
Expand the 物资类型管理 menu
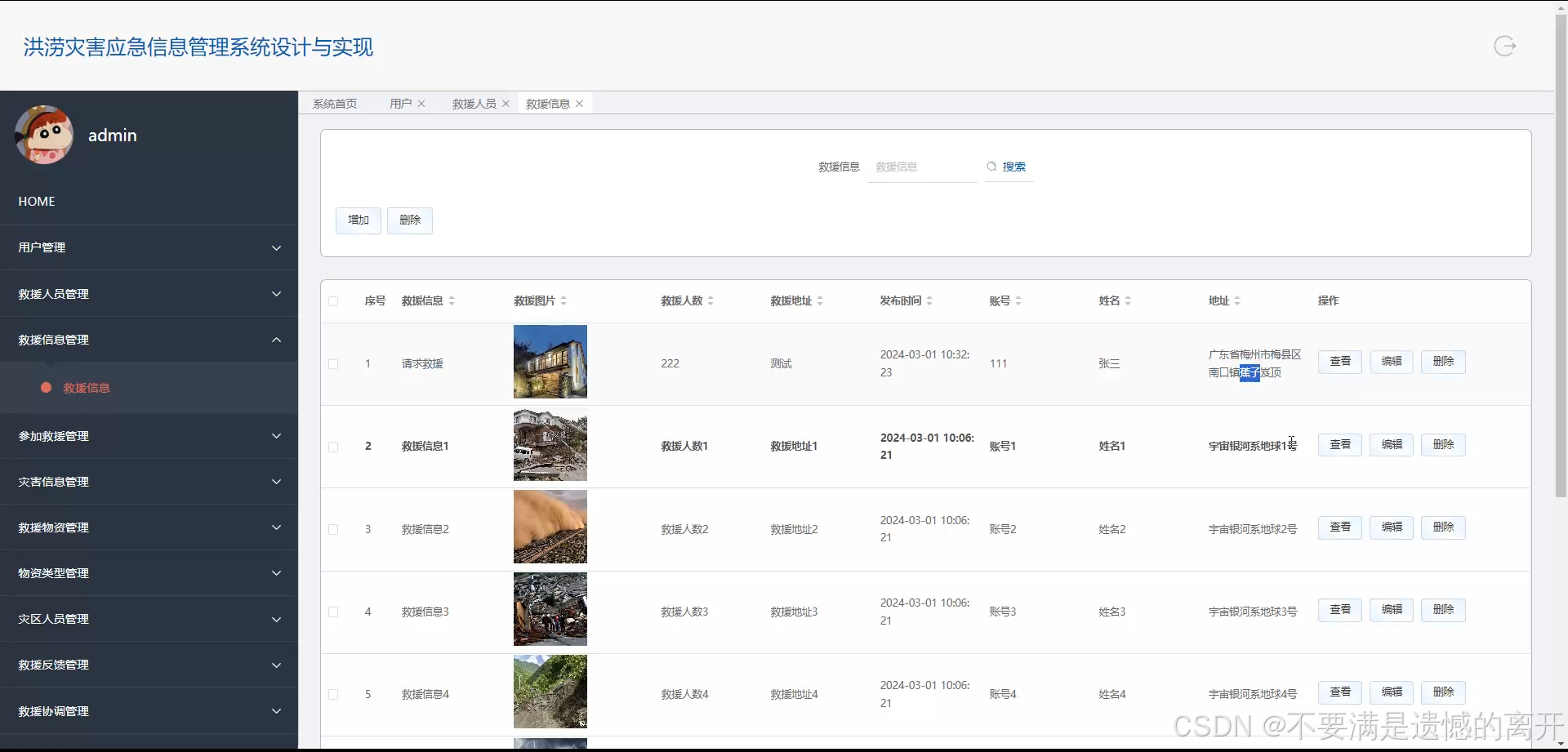(149, 573)
